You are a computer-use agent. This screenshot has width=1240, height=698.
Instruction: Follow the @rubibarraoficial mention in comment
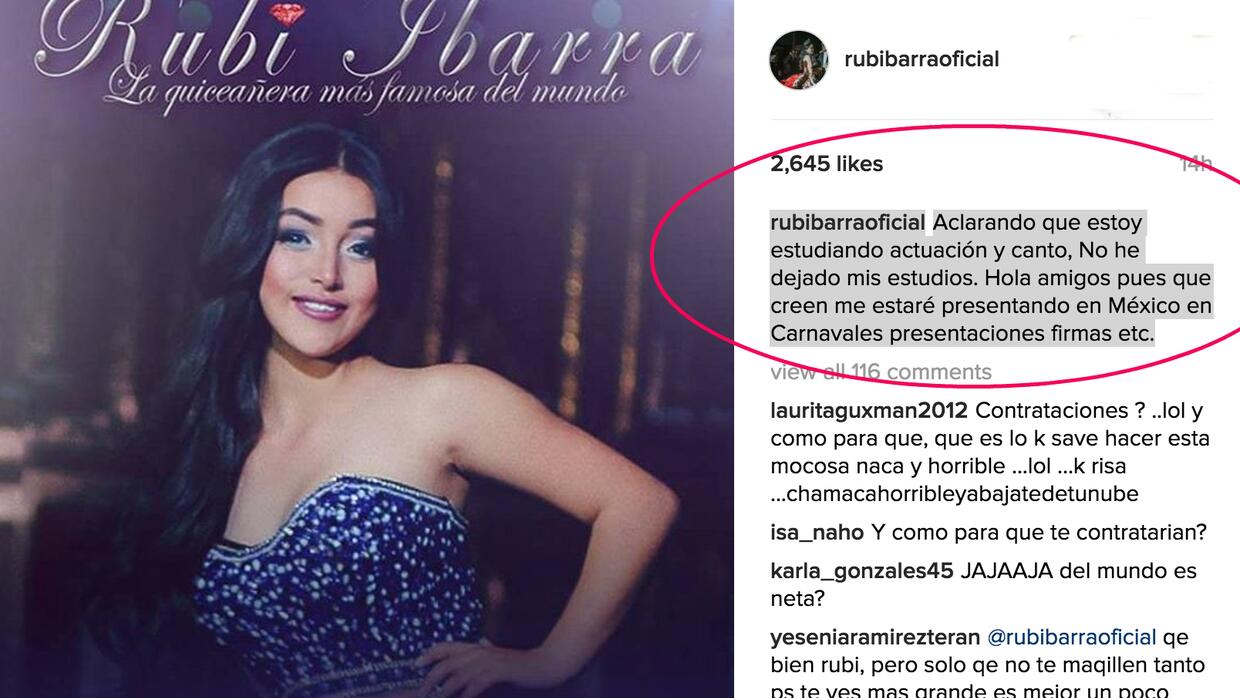(1072, 637)
